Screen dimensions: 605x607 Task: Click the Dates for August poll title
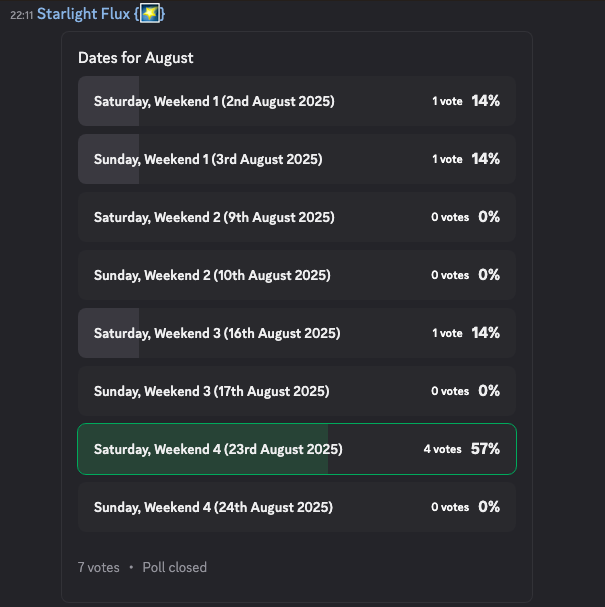(x=135, y=58)
